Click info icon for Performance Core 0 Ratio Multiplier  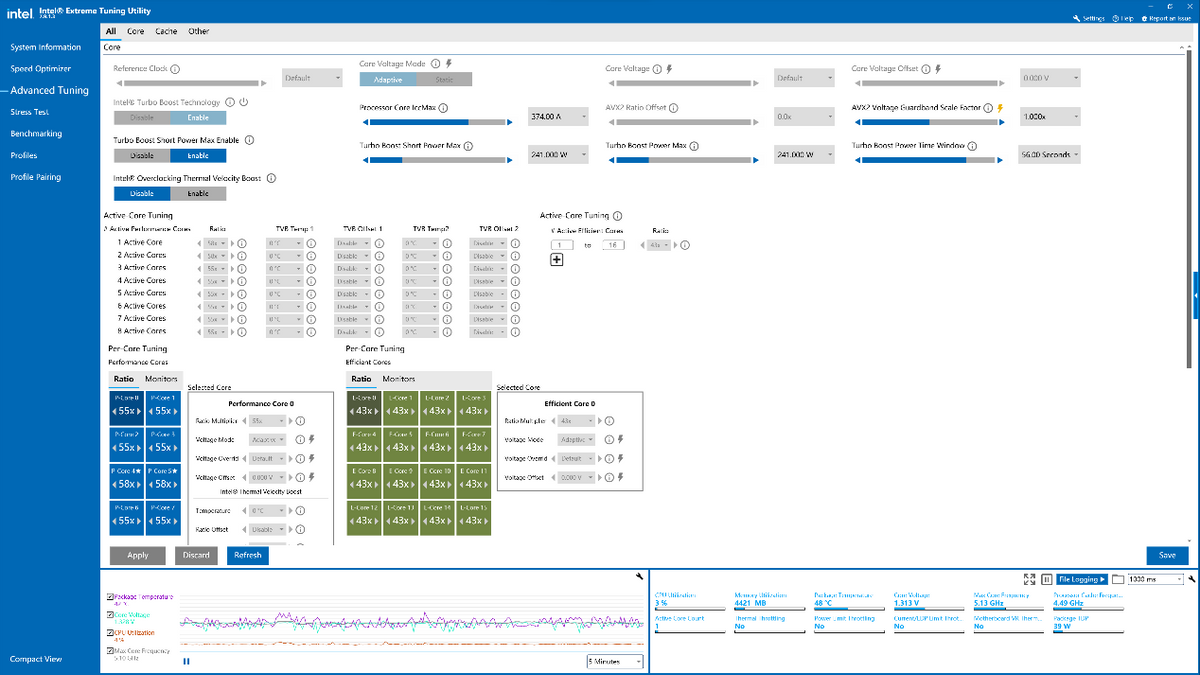point(299,421)
